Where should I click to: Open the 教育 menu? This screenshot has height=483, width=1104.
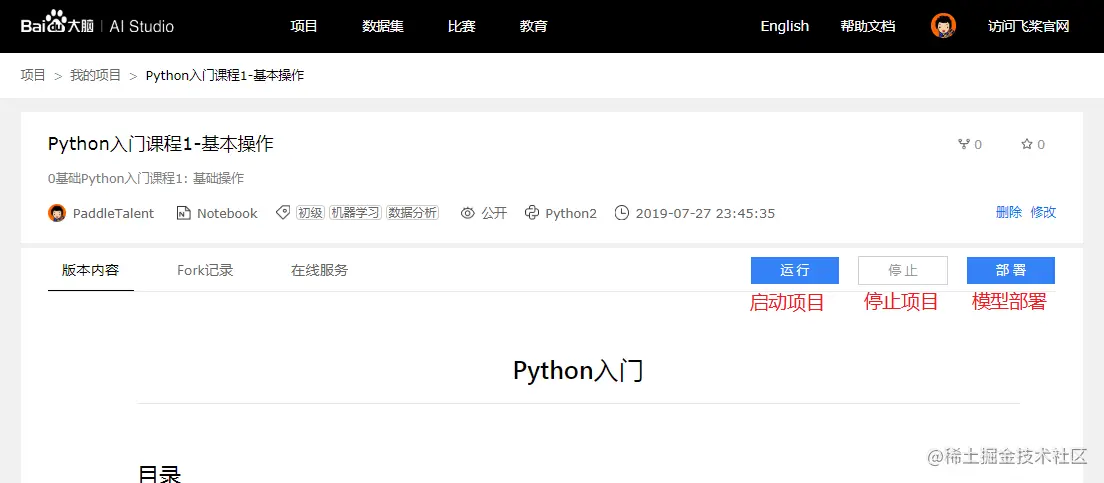pos(534,26)
